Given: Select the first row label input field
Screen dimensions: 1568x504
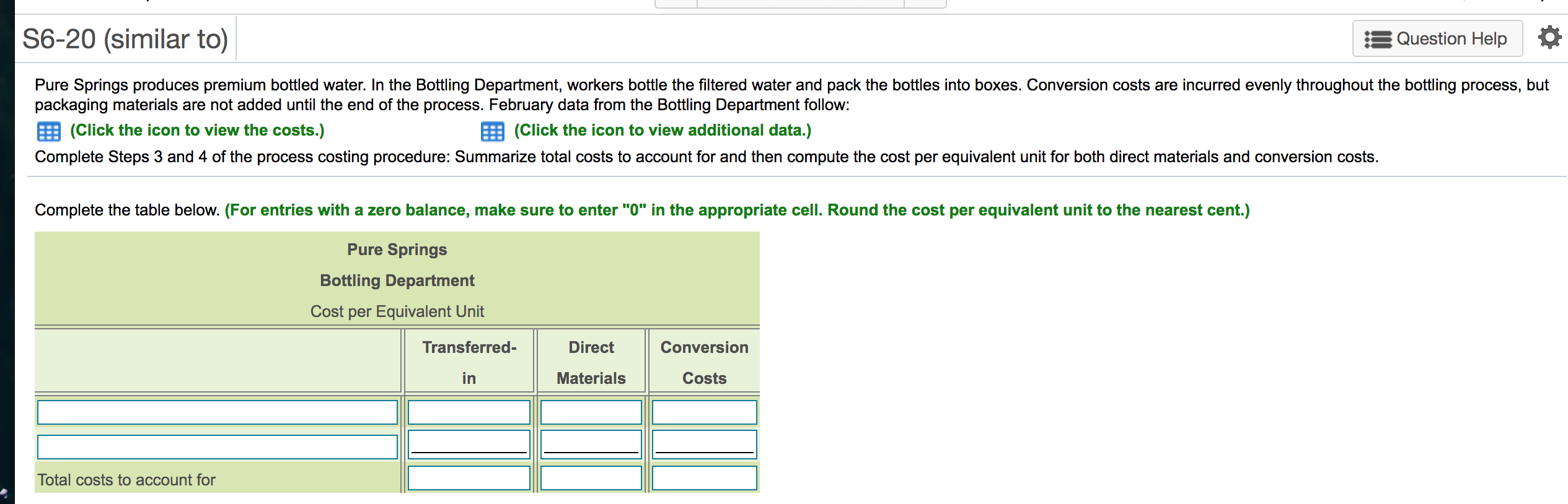Looking at the screenshot, I should pos(218,412).
